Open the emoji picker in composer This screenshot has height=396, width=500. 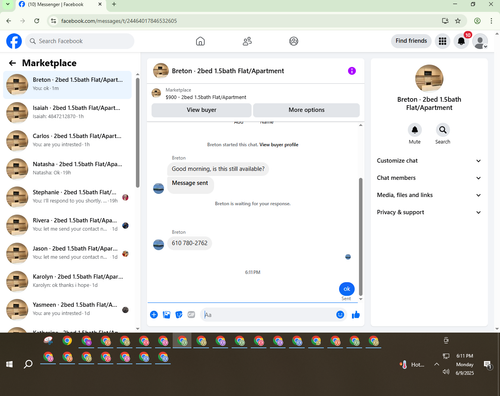(340, 315)
